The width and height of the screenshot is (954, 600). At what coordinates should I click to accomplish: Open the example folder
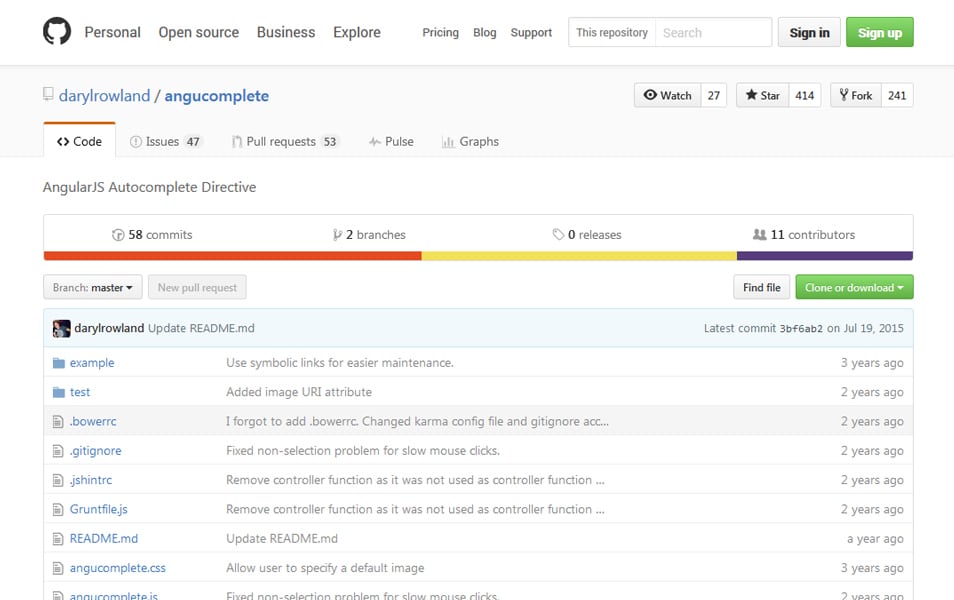(92, 363)
